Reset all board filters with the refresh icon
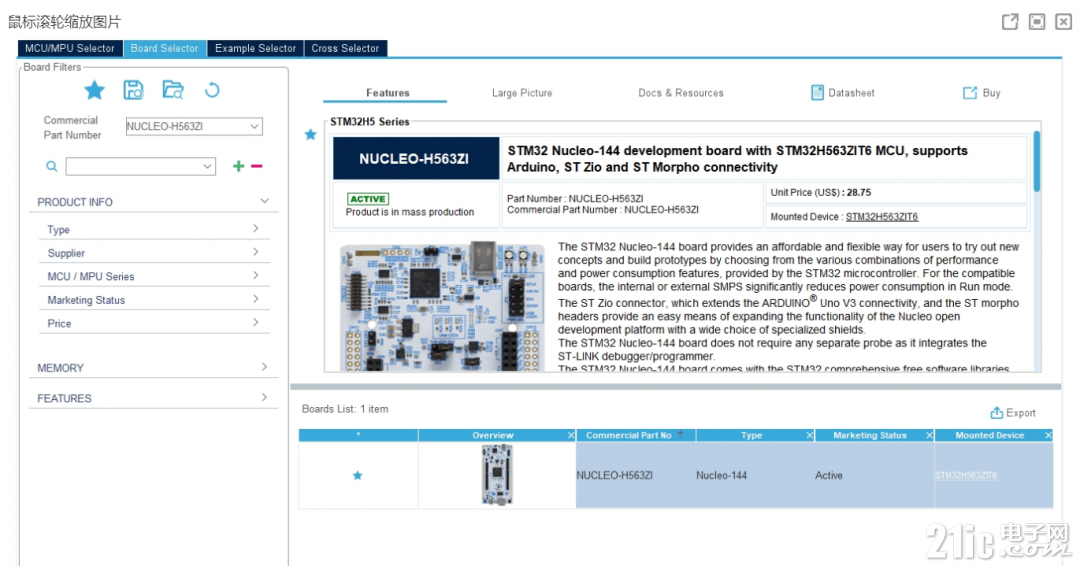Screen dimensions: 1080x566 [212, 90]
